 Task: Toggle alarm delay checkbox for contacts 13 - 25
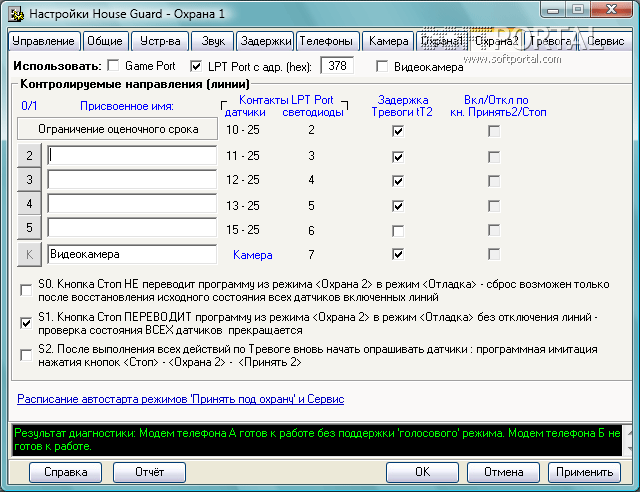[398, 206]
